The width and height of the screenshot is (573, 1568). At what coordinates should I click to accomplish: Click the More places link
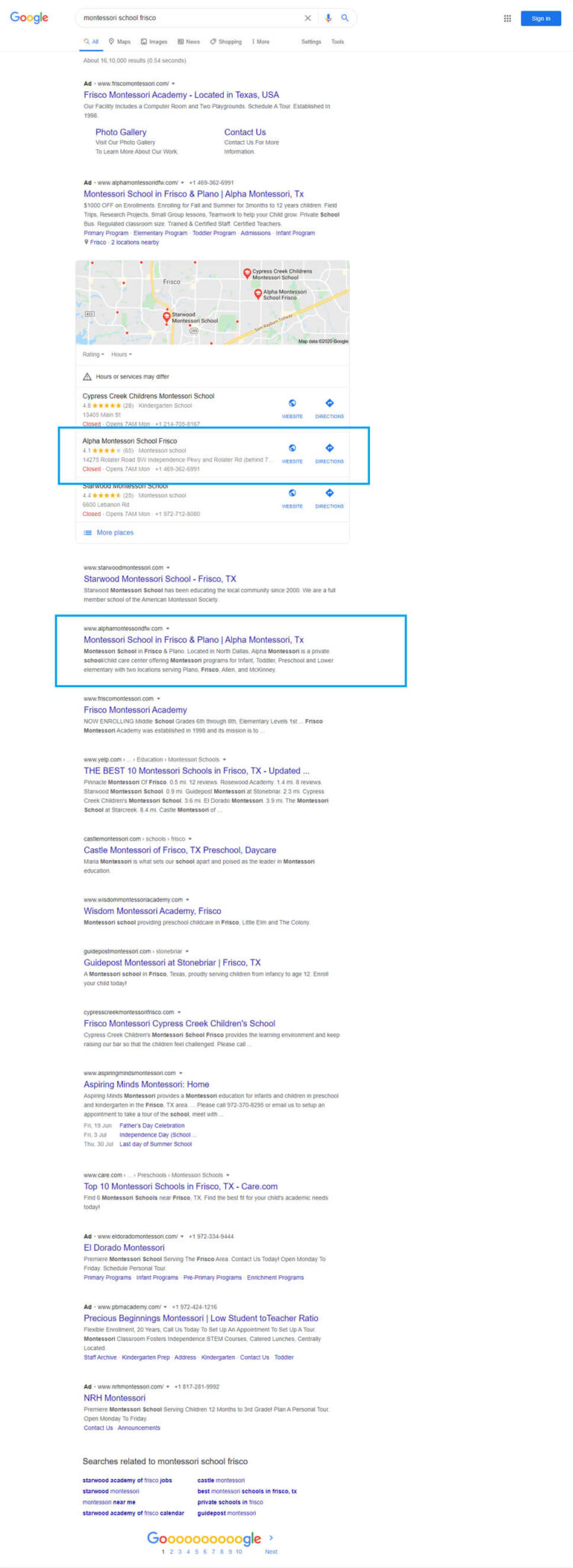click(115, 533)
